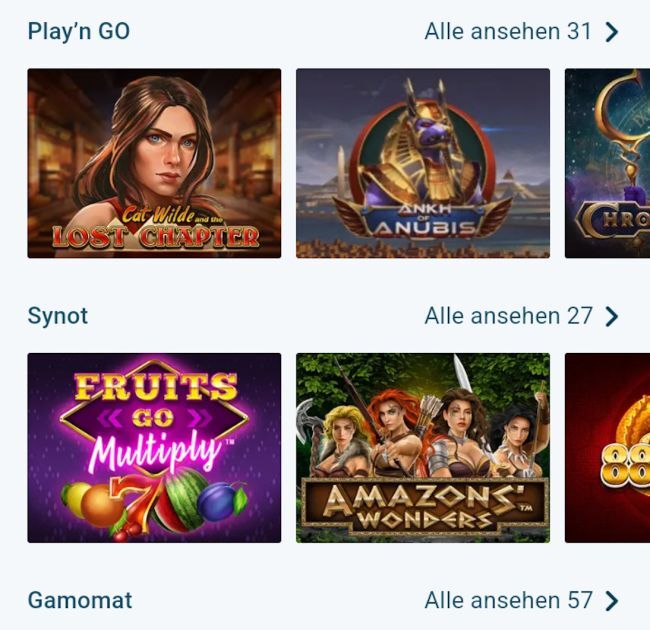
Task: View all 27 Synot games
Action: tap(508, 317)
